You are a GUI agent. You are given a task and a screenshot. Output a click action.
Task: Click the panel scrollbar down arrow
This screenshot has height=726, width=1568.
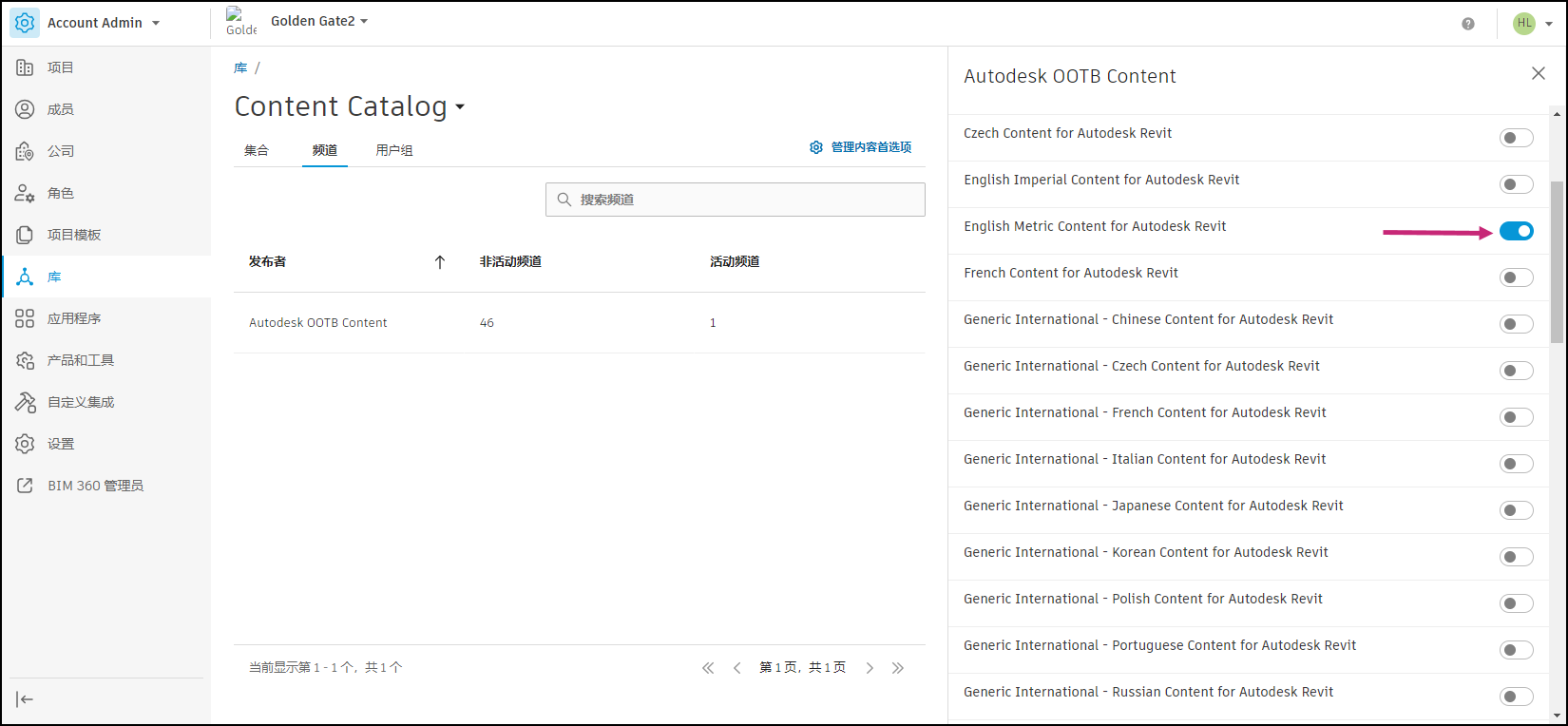(1557, 716)
